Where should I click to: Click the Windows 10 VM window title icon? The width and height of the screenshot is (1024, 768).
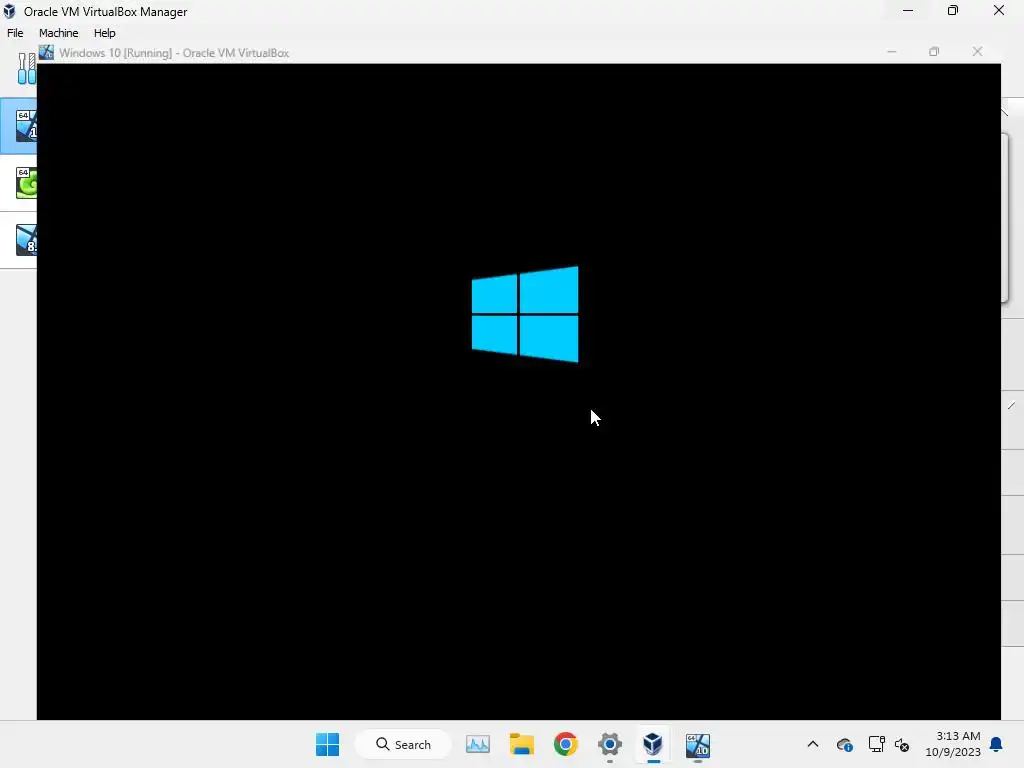46,52
